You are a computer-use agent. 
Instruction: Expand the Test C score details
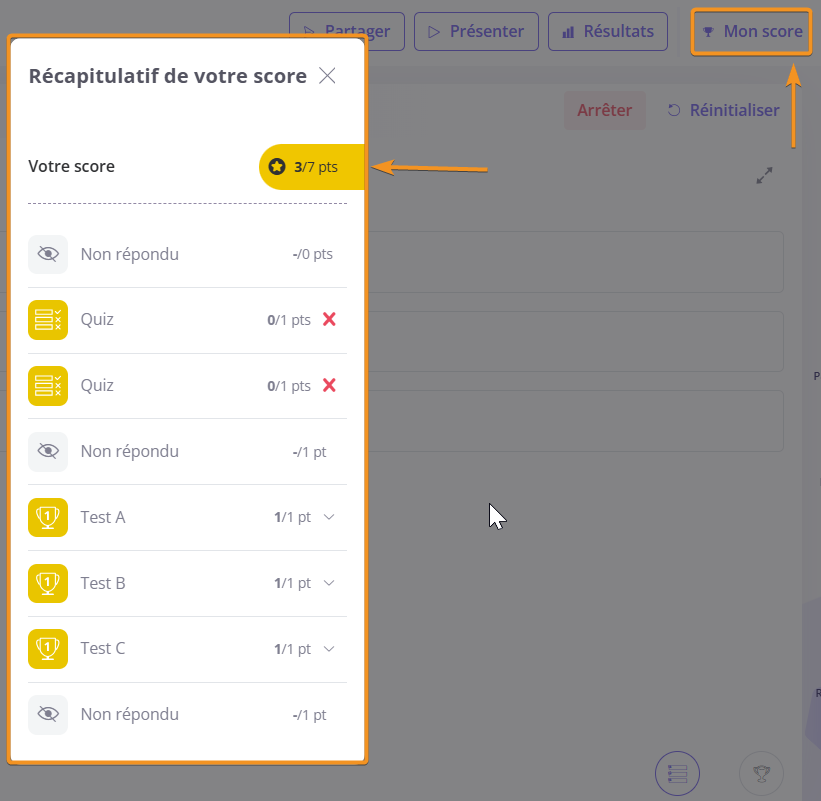(x=330, y=648)
